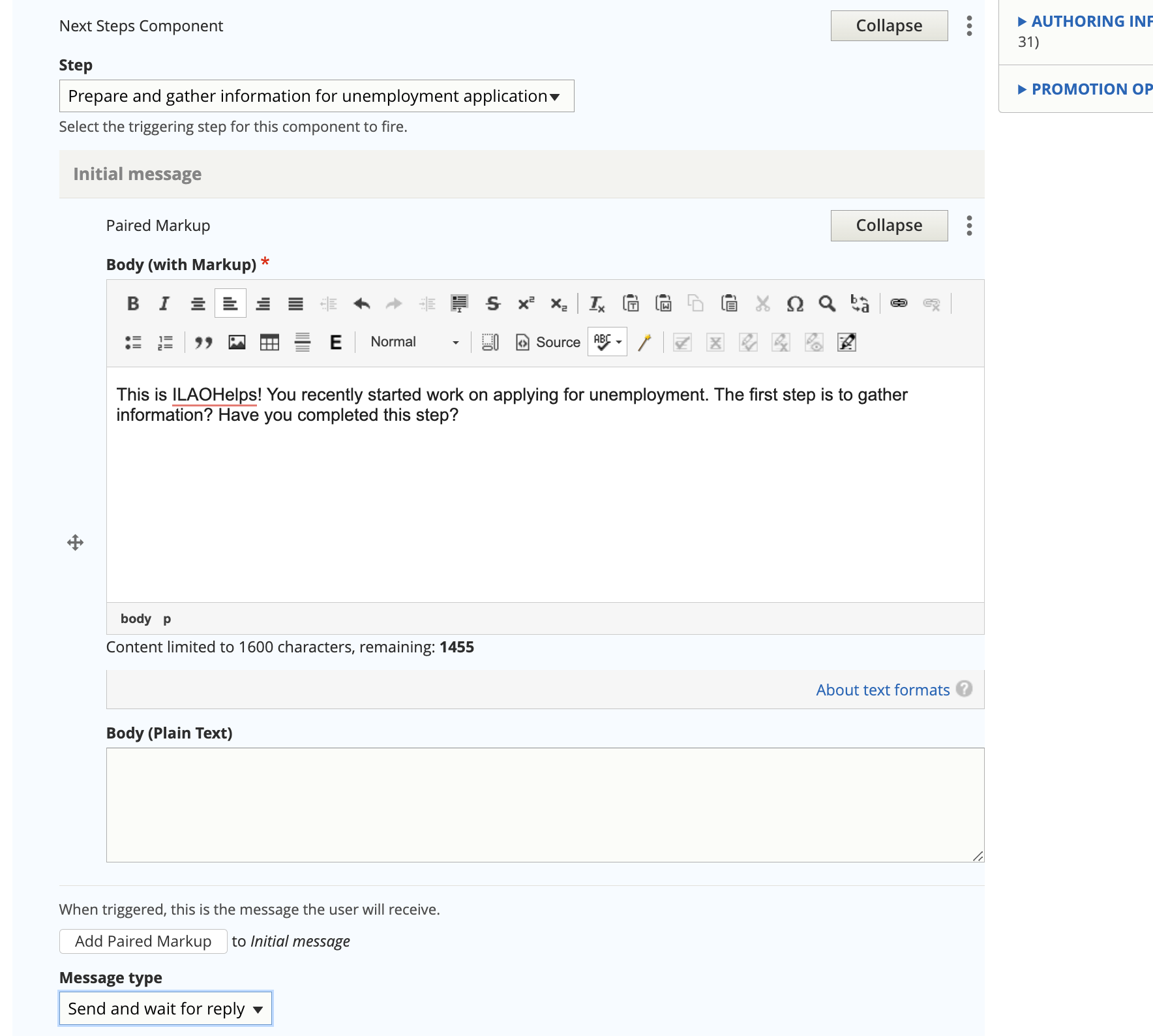The image size is (1153, 1036).
Task: Click the drag handle beside Paired Markup
Action: coord(76,543)
